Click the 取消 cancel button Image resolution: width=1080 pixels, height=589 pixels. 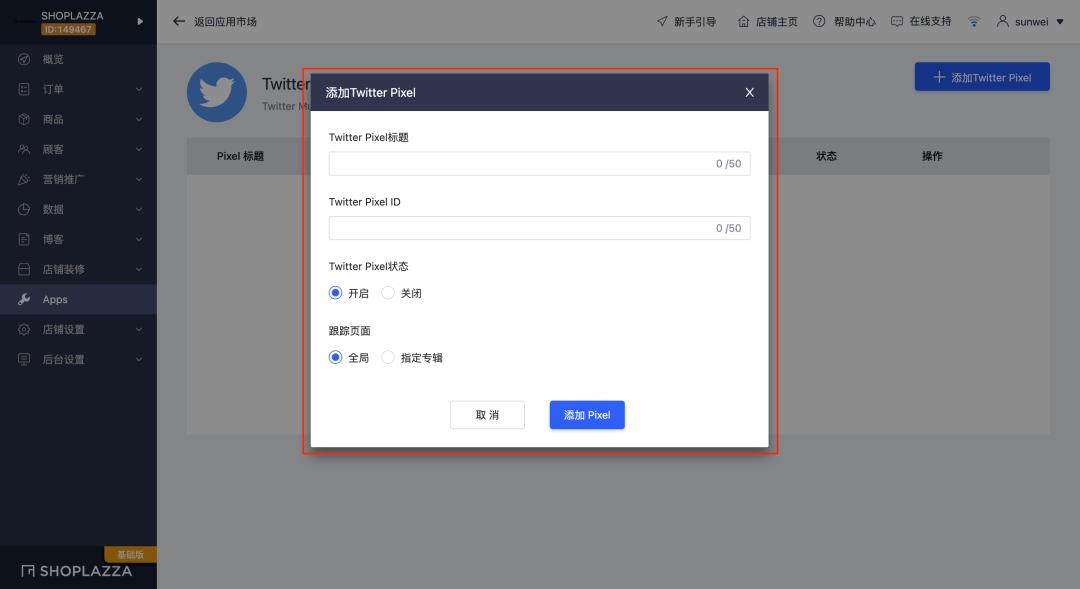coord(487,414)
